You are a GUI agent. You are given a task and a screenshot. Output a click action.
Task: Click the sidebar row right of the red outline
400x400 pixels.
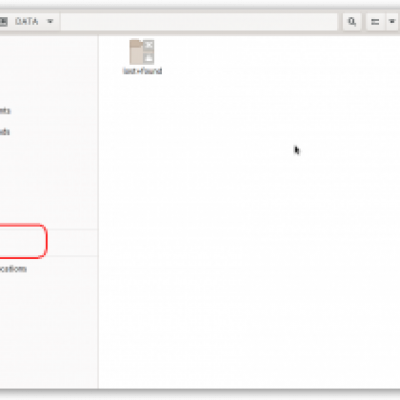pos(72,243)
